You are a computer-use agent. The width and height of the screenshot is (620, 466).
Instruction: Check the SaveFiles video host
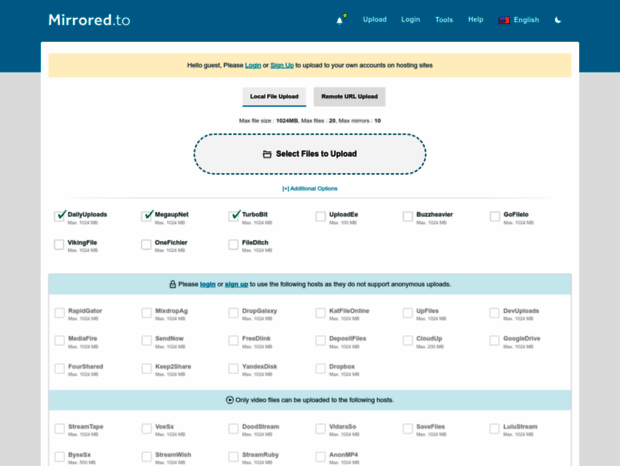pos(408,429)
